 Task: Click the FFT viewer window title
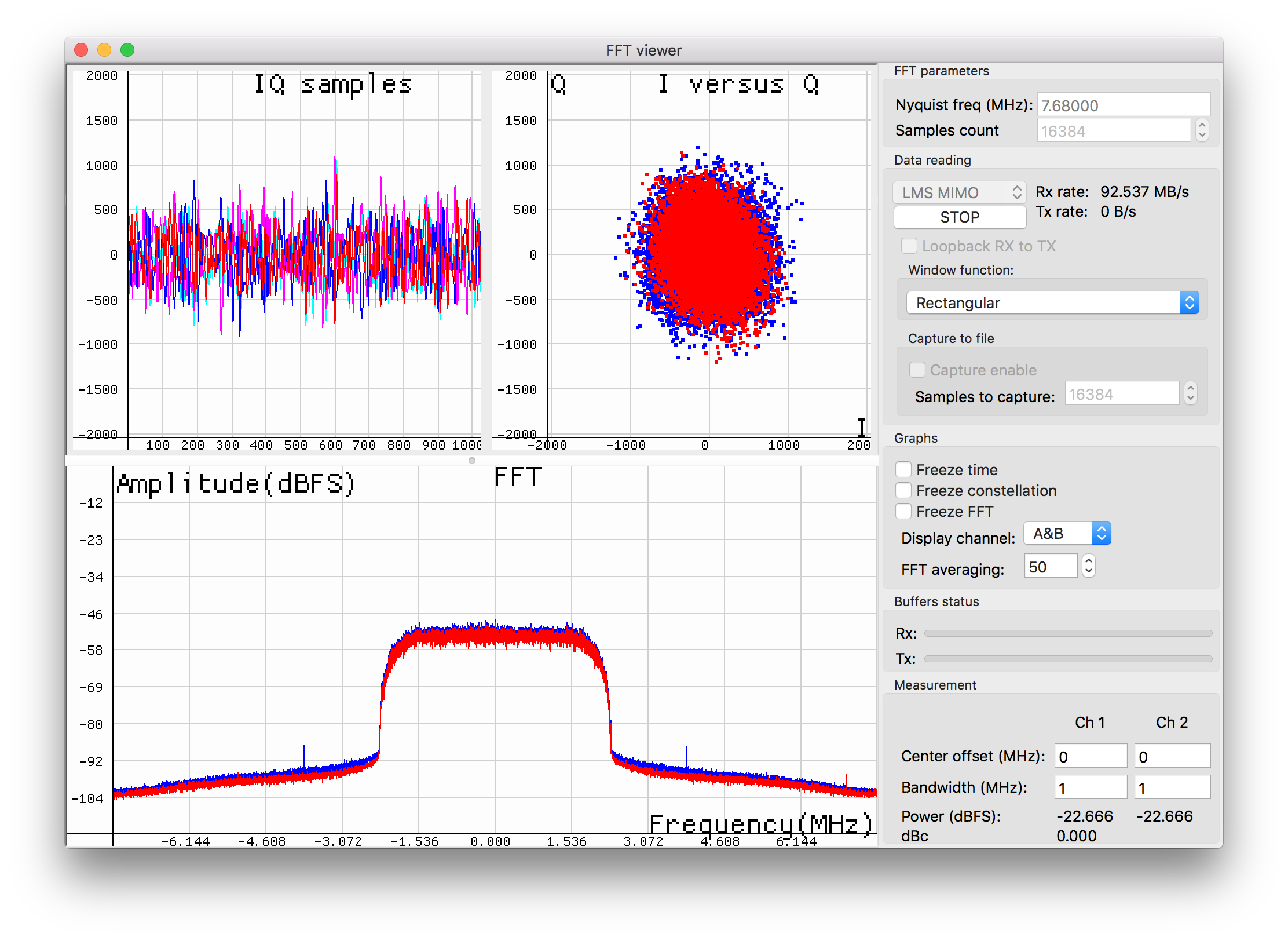(643, 50)
